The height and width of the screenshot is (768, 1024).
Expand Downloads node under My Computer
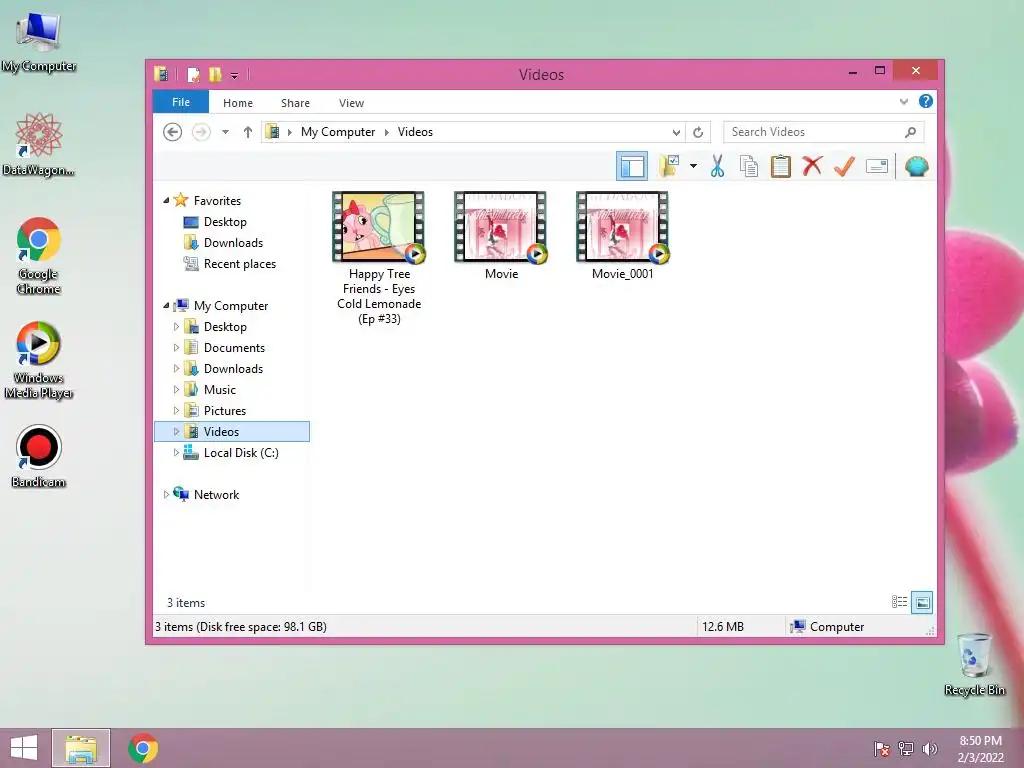tap(176, 368)
